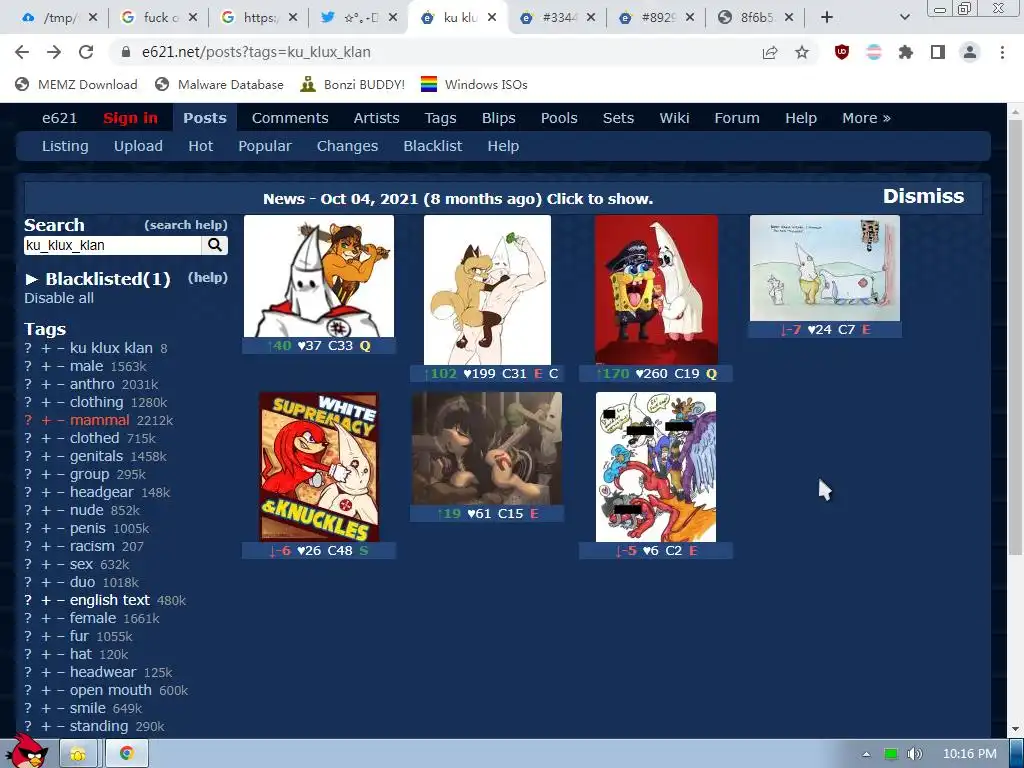Click the question mark beside racism tag

(28, 546)
